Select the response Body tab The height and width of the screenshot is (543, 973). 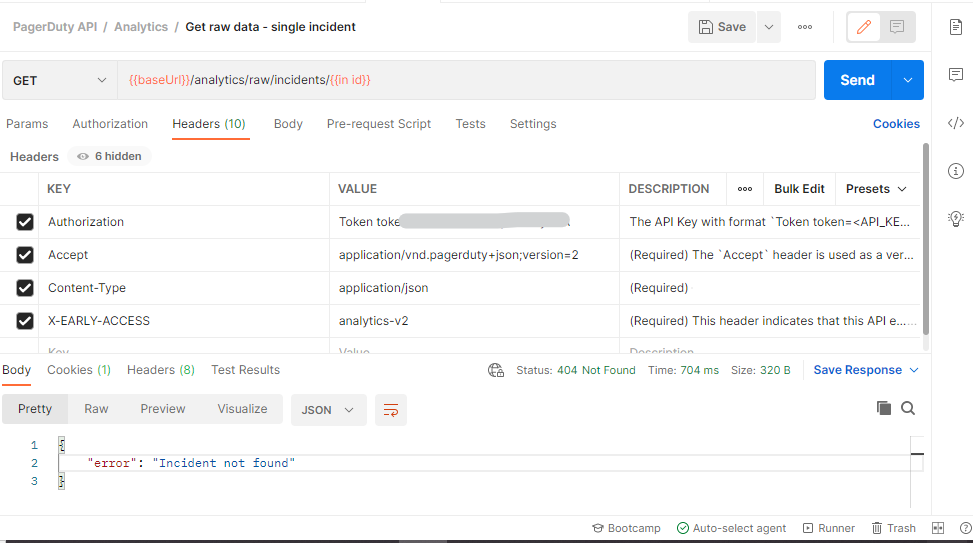tap(16, 370)
